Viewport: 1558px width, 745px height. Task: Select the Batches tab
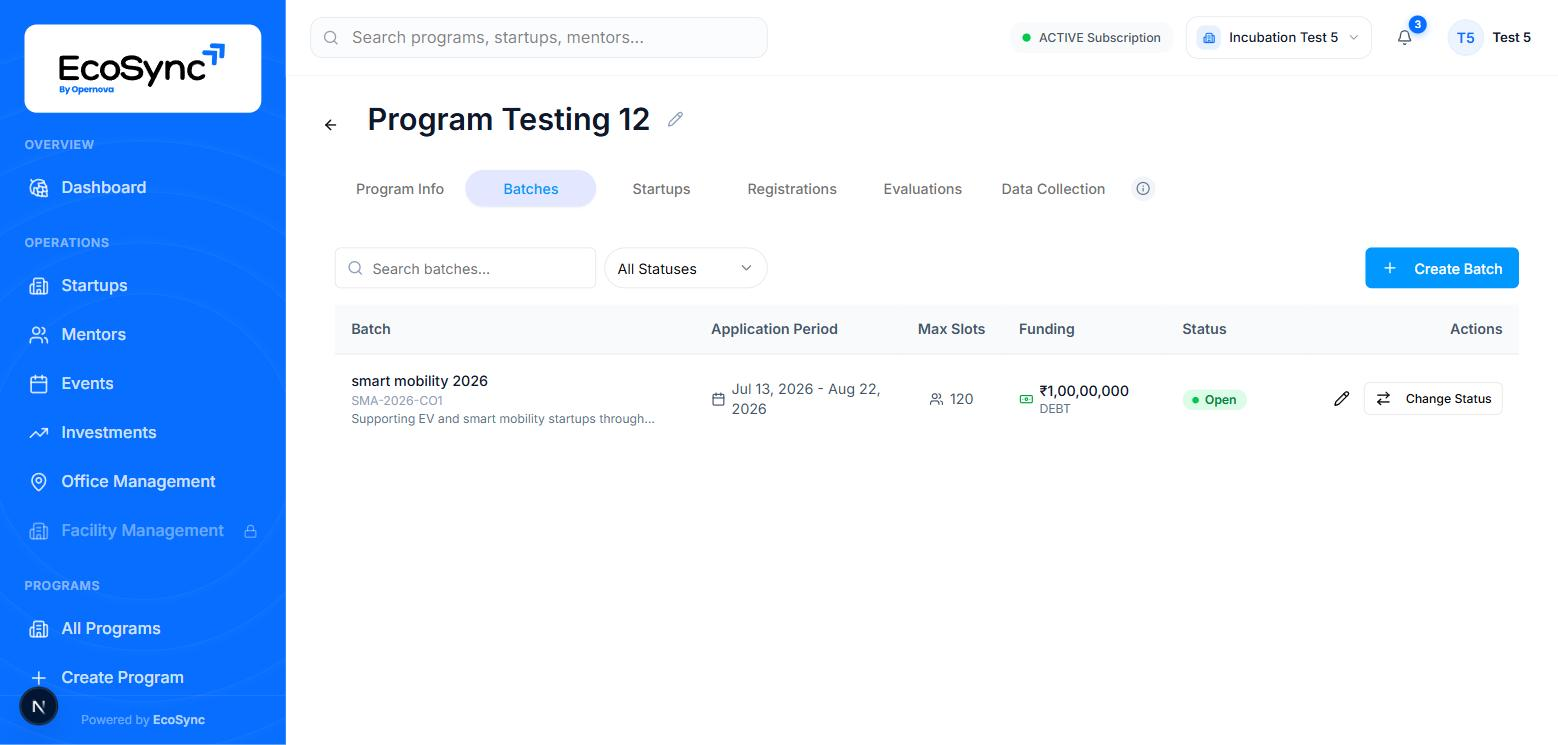tap(531, 189)
